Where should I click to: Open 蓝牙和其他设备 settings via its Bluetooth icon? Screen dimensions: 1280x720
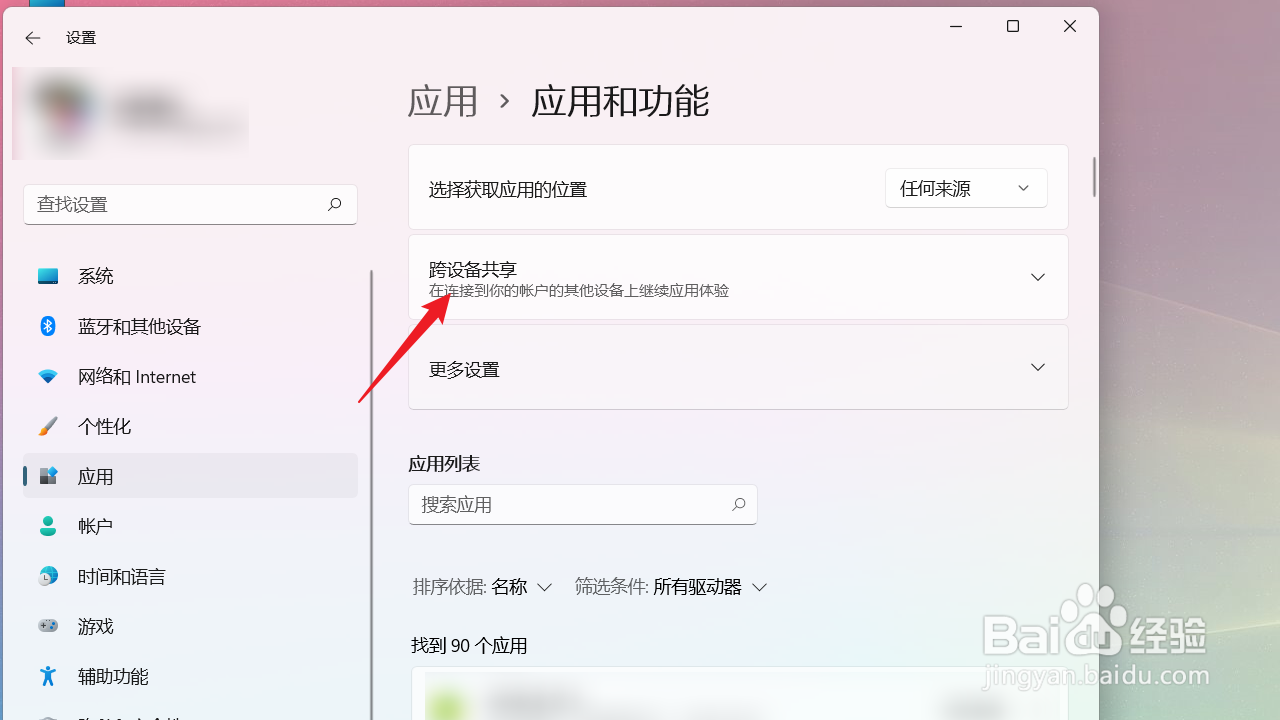pos(48,326)
